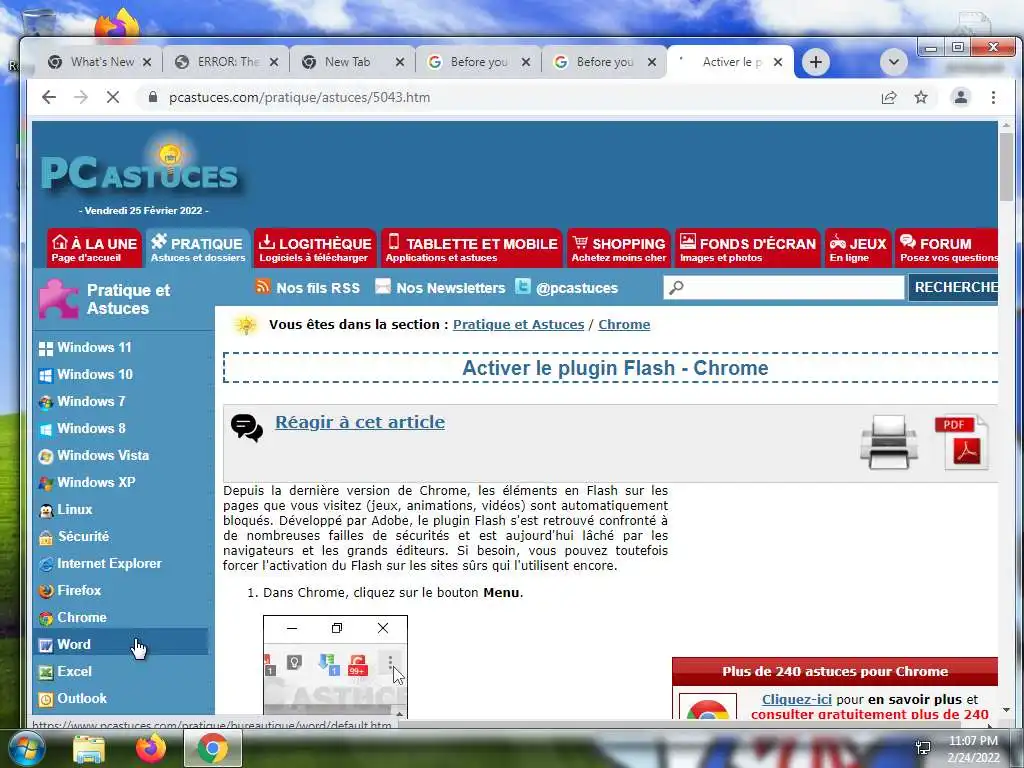Switch to the ERROR tab

pyautogui.click(x=226, y=62)
